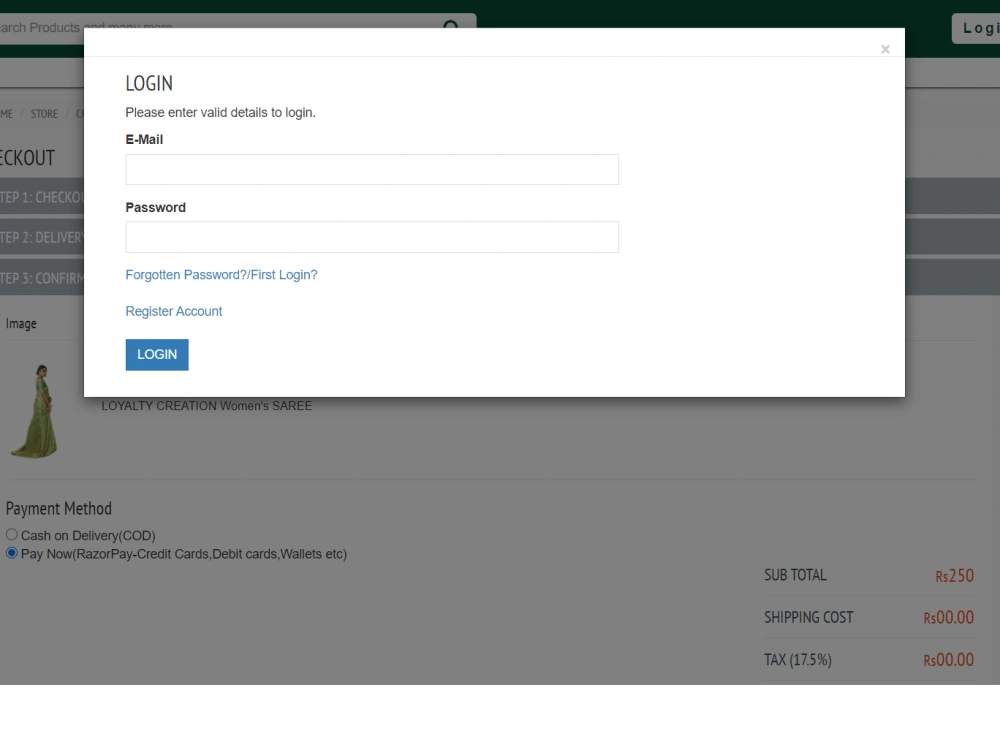1000x750 pixels.
Task: Expand Step 1: Checkout section
Action: click(x=42, y=196)
